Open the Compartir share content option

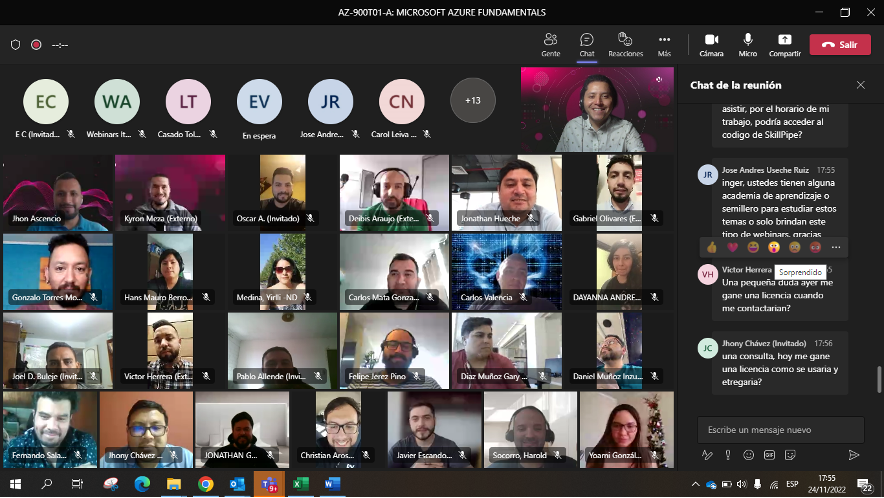pyautogui.click(x=785, y=45)
